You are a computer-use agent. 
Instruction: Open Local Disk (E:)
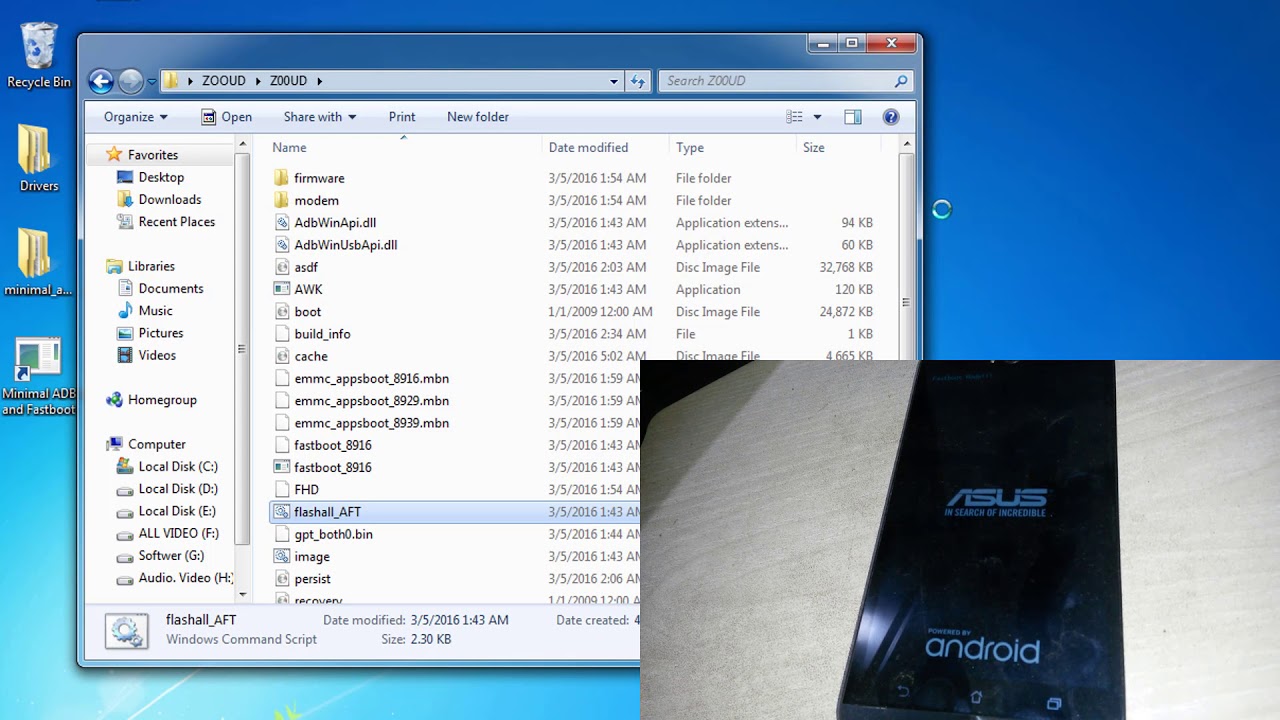click(167, 511)
